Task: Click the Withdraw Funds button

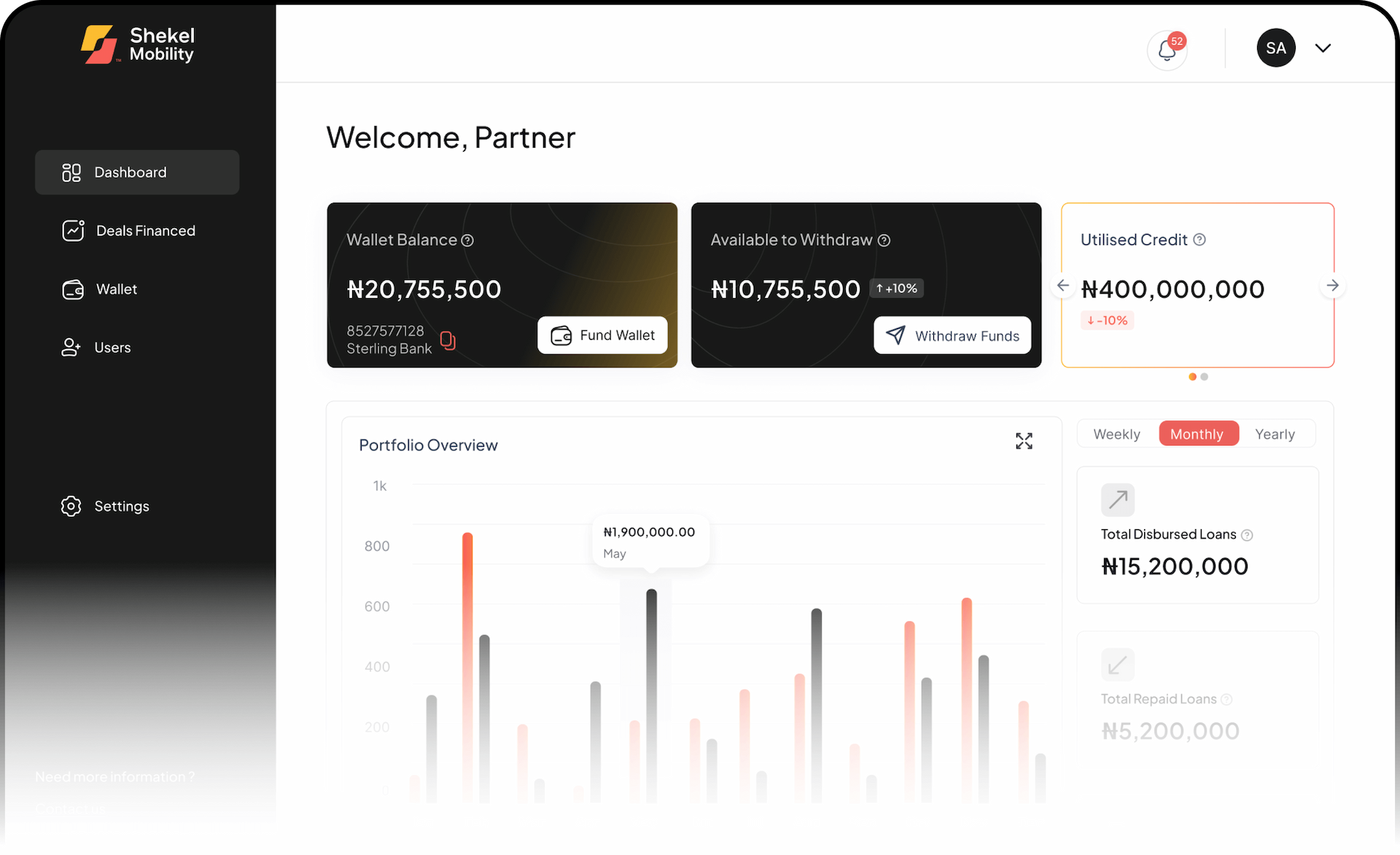Action: [x=952, y=335]
